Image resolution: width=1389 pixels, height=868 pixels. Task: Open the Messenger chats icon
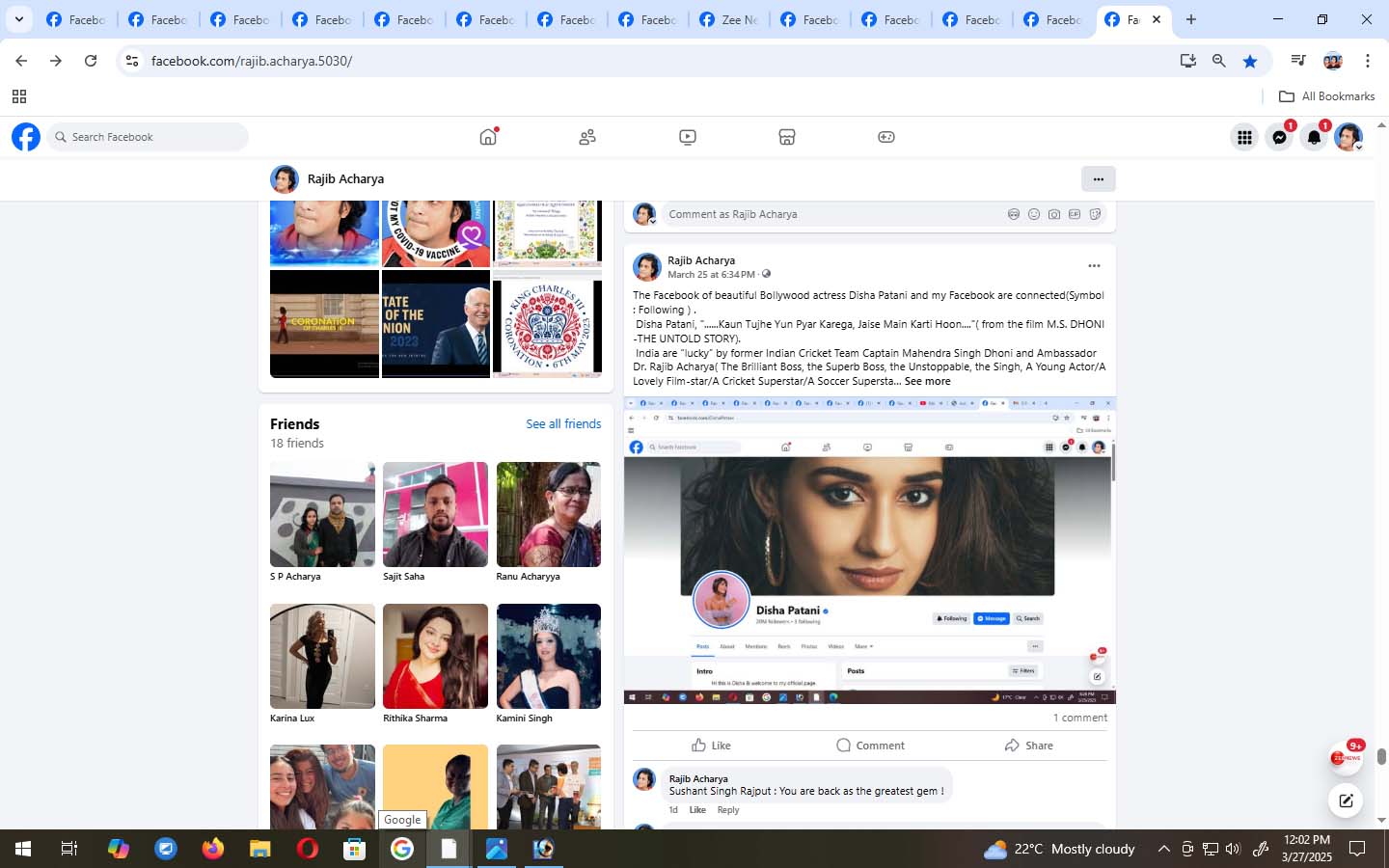click(x=1279, y=138)
